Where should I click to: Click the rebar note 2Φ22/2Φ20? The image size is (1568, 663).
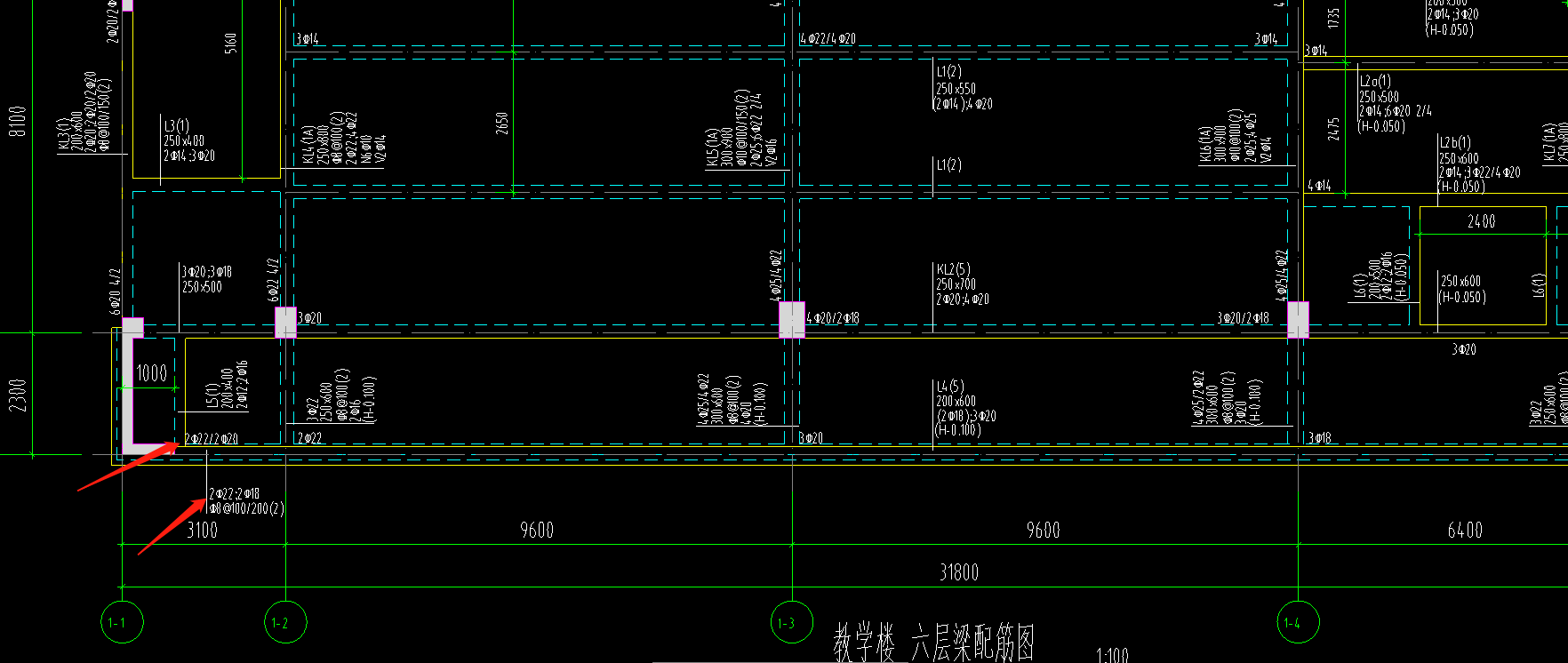tap(212, 439)
